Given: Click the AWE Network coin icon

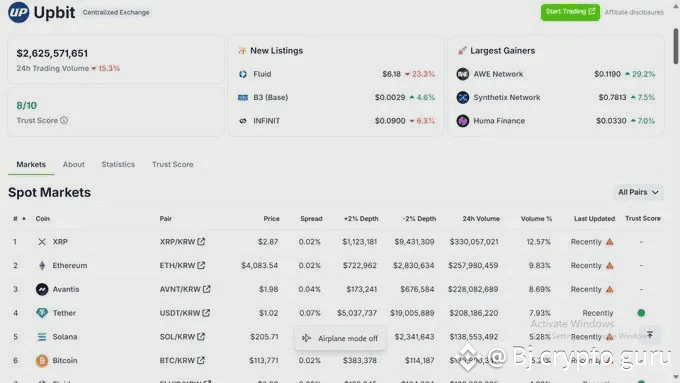Looking at the screenshot, I should [x=463, y=74].
